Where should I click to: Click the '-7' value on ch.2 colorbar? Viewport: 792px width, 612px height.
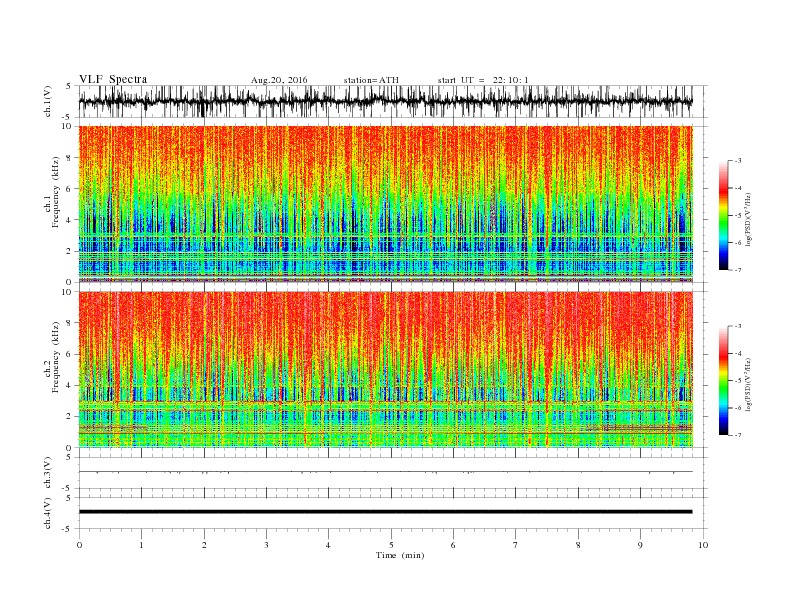738,435
